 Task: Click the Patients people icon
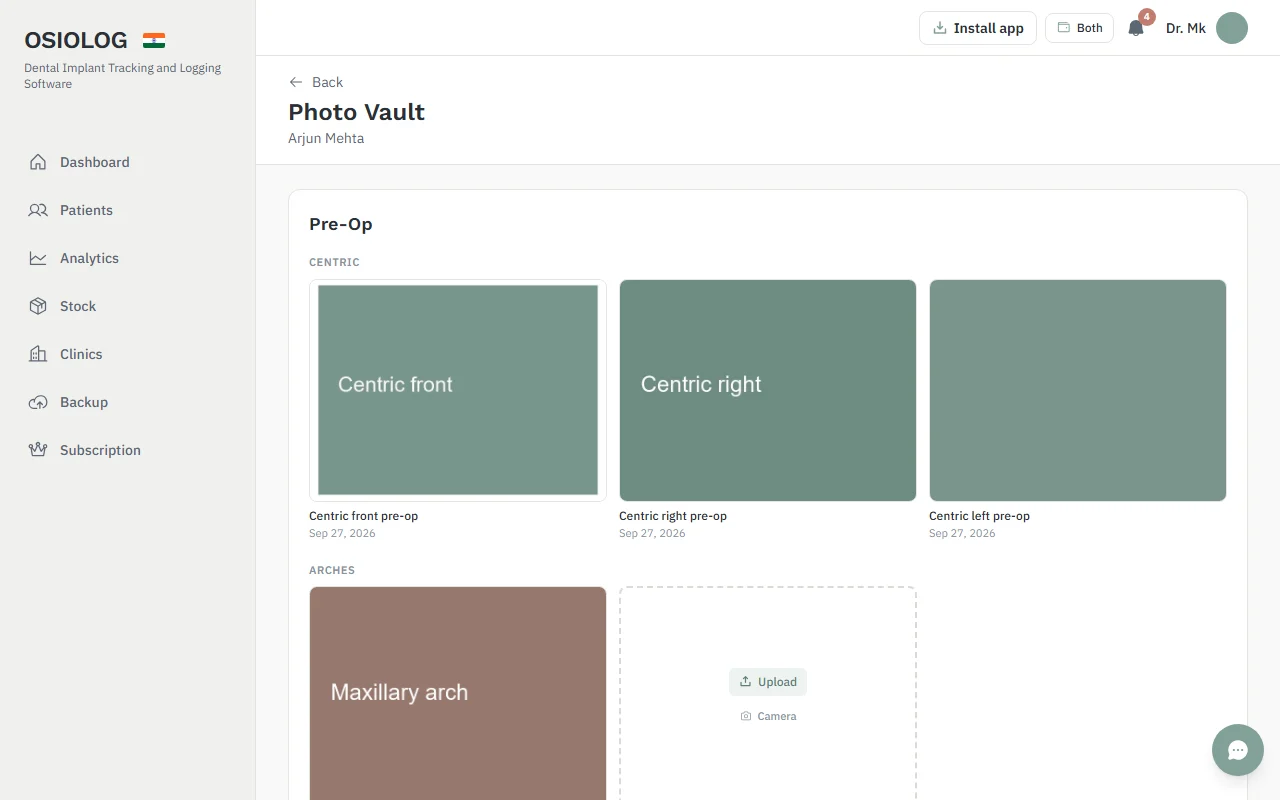(x=38, y=210)
